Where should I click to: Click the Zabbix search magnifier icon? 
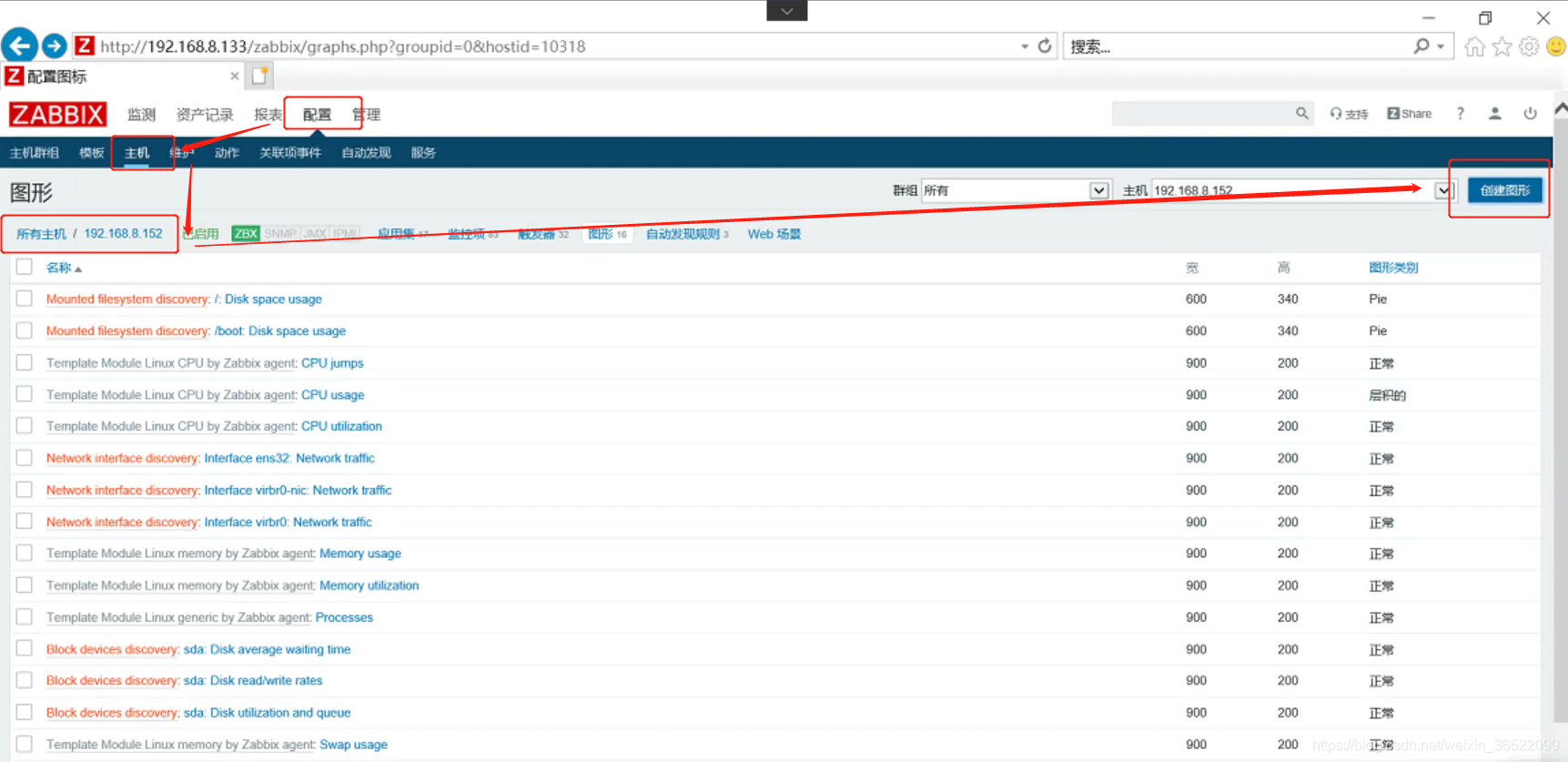(x=1302, y=113)
